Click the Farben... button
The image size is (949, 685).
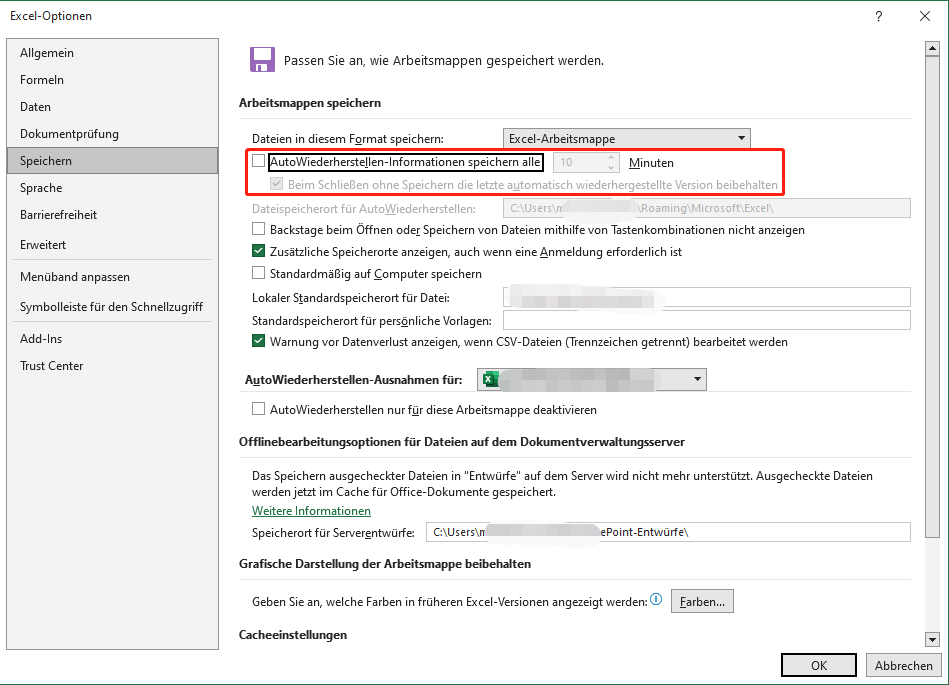702,601
